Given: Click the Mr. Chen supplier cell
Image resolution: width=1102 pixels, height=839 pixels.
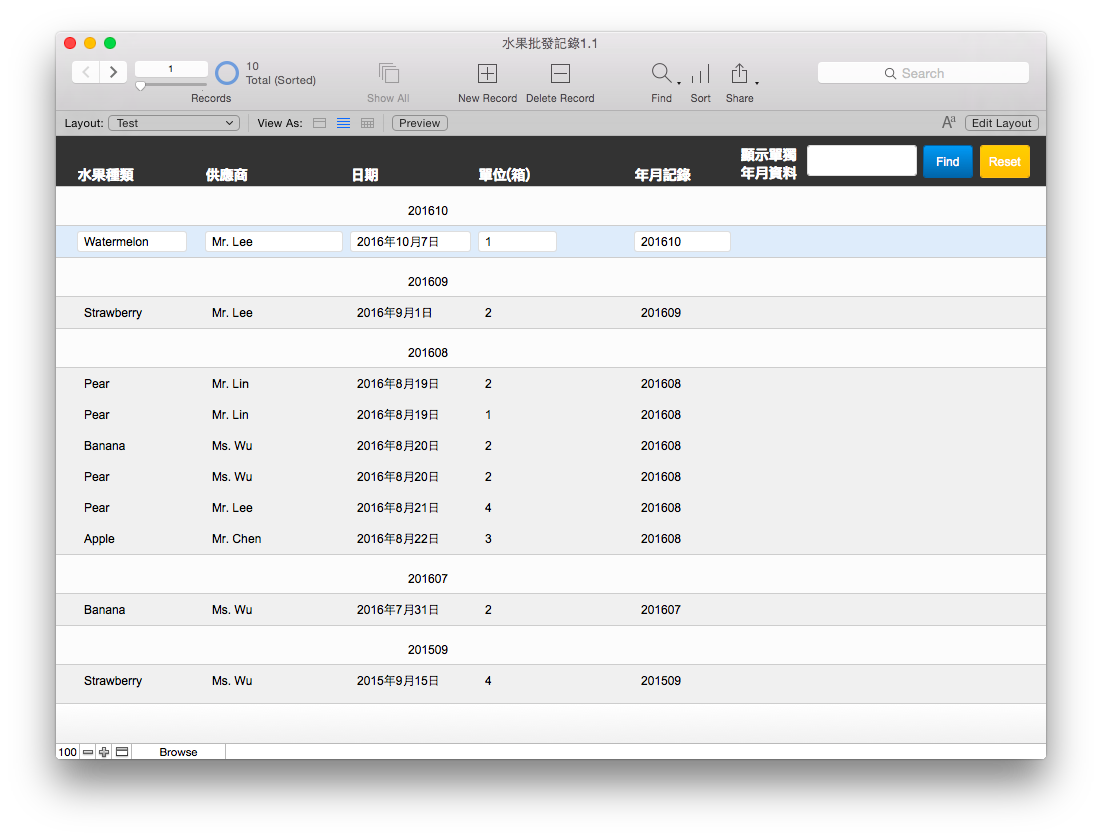Looking at the screenshot, I should [x=236, y=539].
